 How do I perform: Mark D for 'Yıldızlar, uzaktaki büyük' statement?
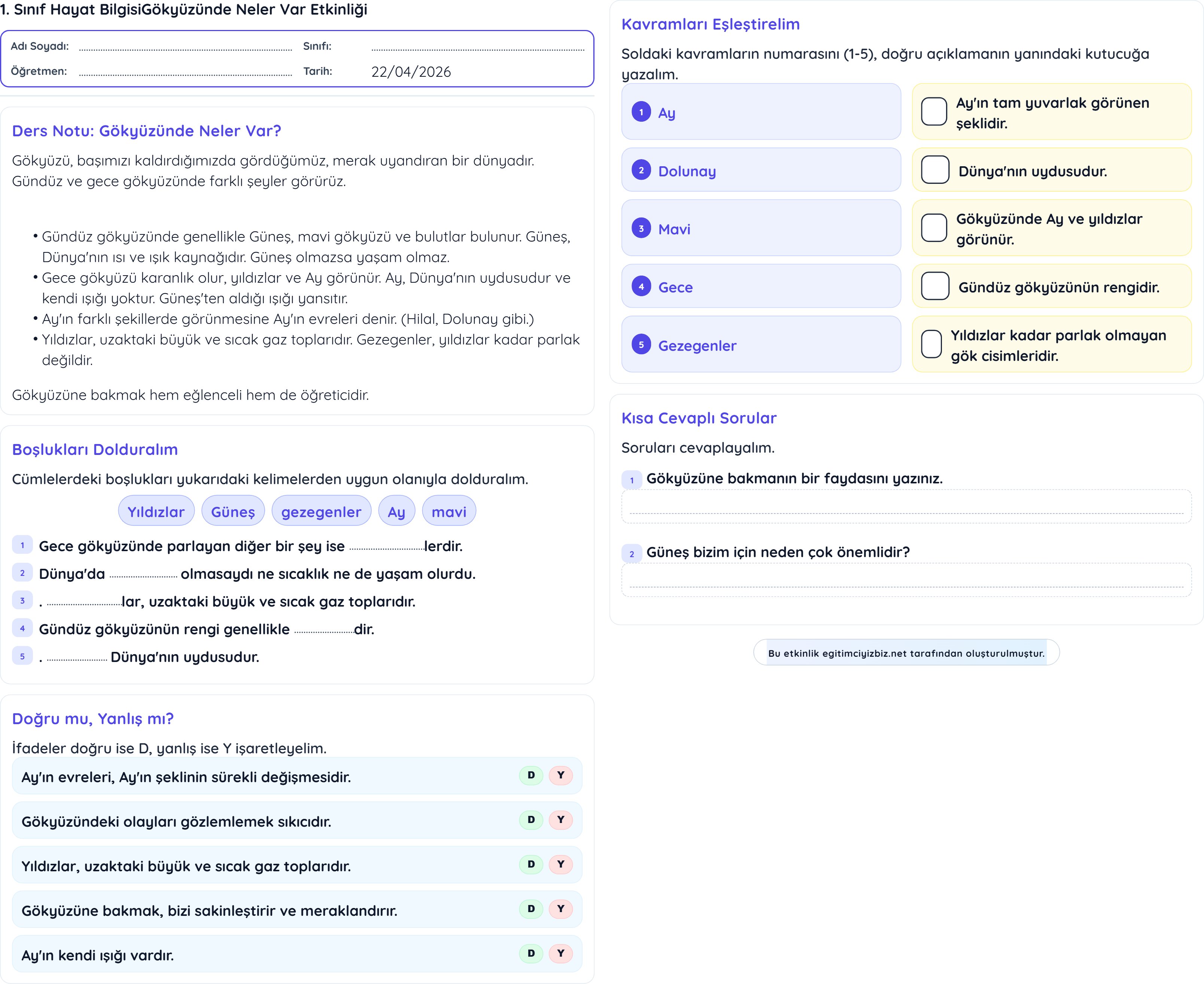click(531, 865)
